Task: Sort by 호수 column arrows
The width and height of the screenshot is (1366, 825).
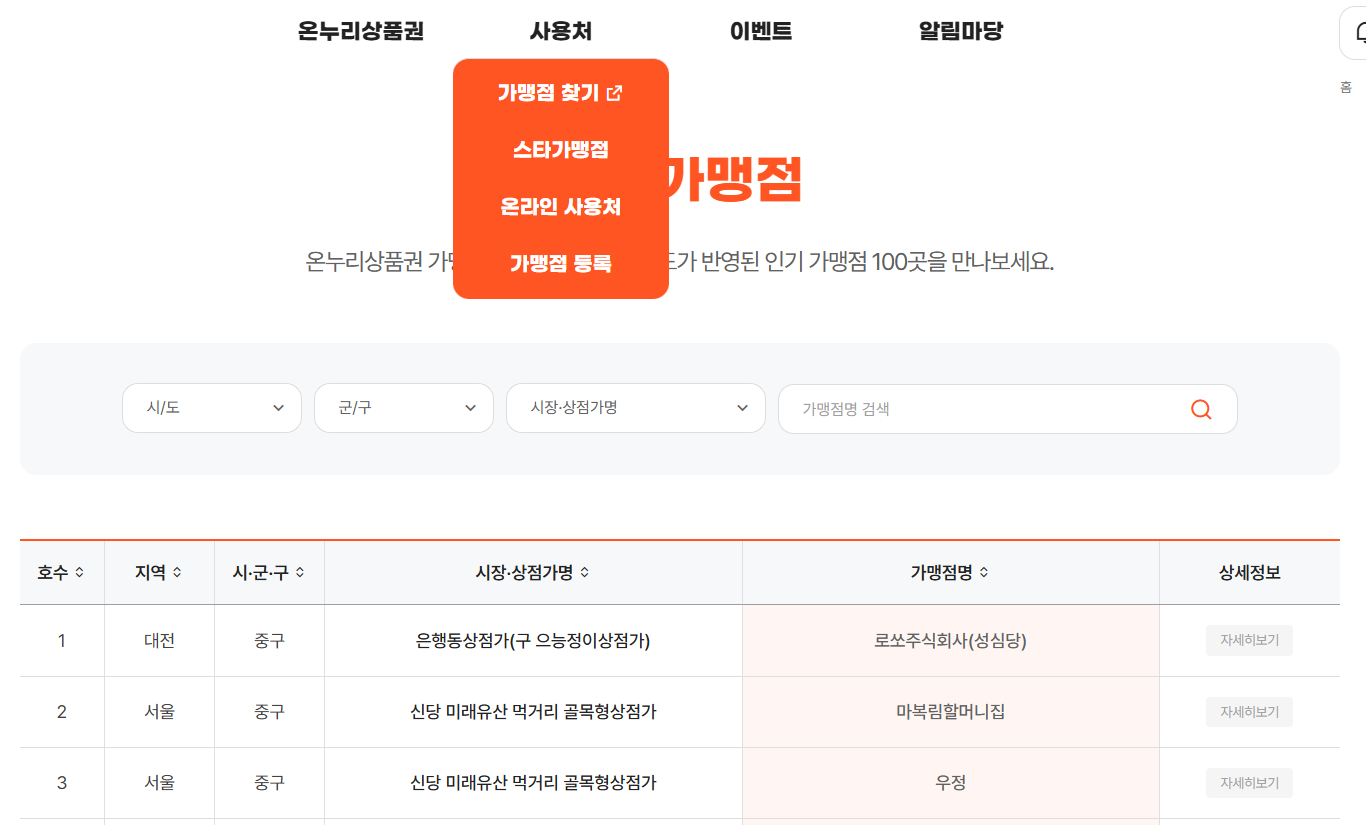Action: pyautogui.click(x=80, y=573)
